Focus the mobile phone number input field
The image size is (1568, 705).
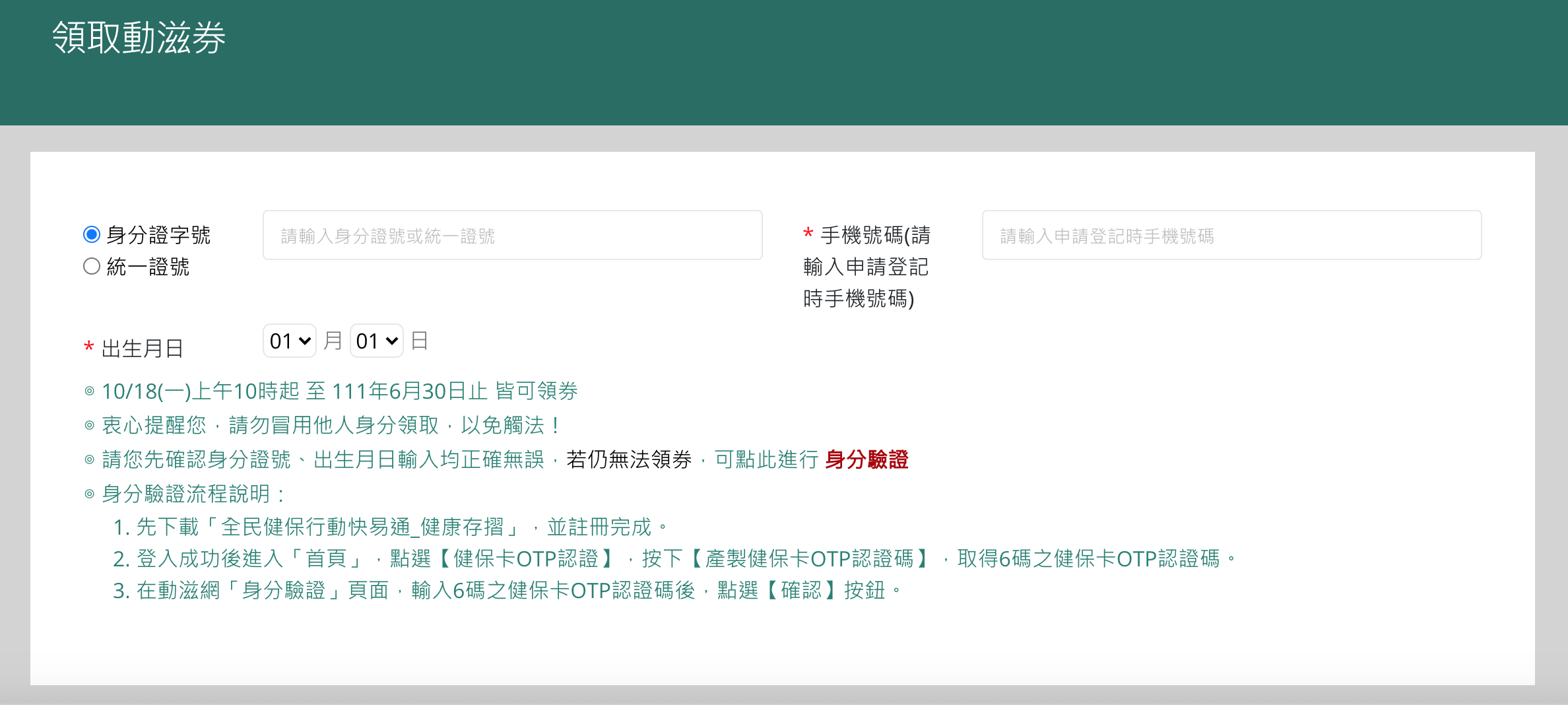[1231, 236]
